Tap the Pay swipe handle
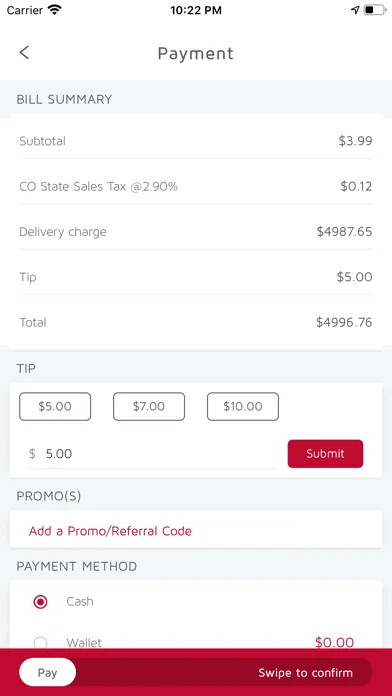 point(48,672)
